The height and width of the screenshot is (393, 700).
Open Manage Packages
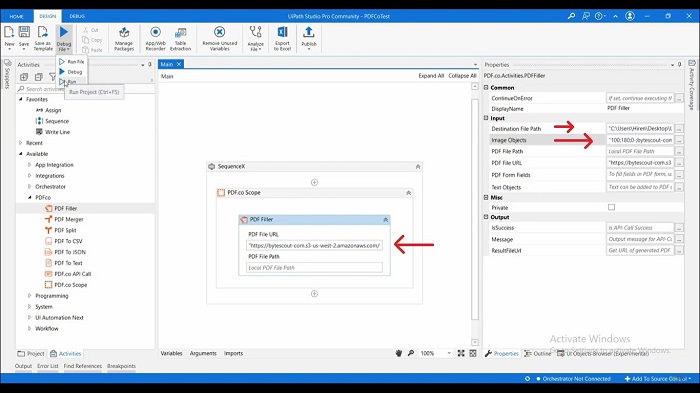(x=124, y=38)
